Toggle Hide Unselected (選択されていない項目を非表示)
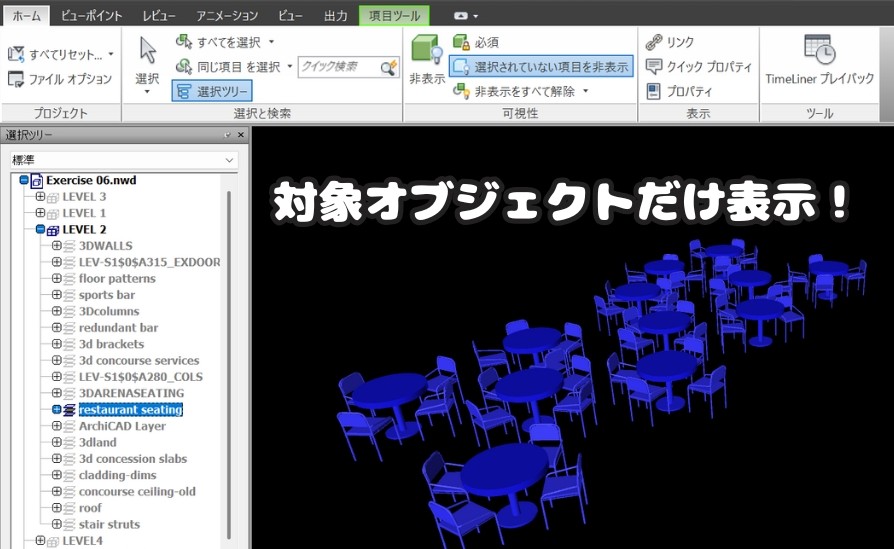 (541, 67)
